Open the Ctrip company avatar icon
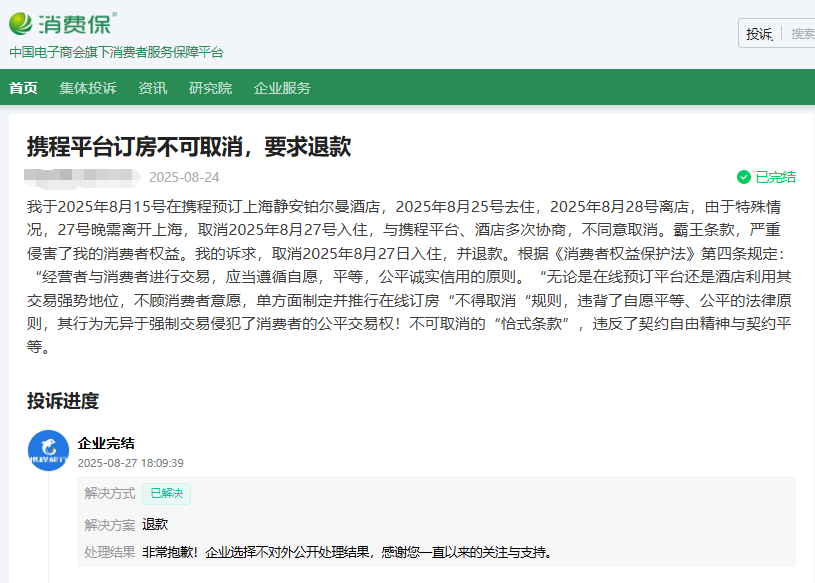815x583 pixels. [x=48, y=450]
